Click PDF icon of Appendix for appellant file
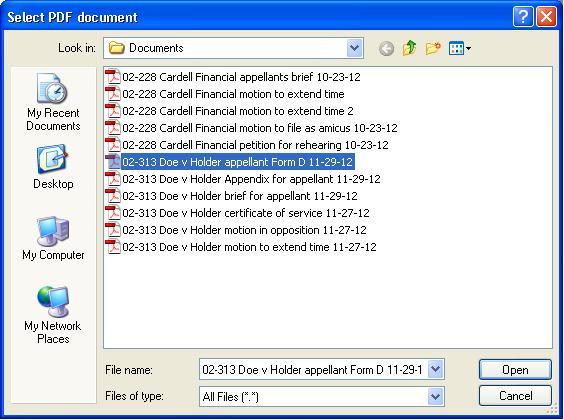The width and height of the screenshot is (564, 420). (x=113, y=179)
